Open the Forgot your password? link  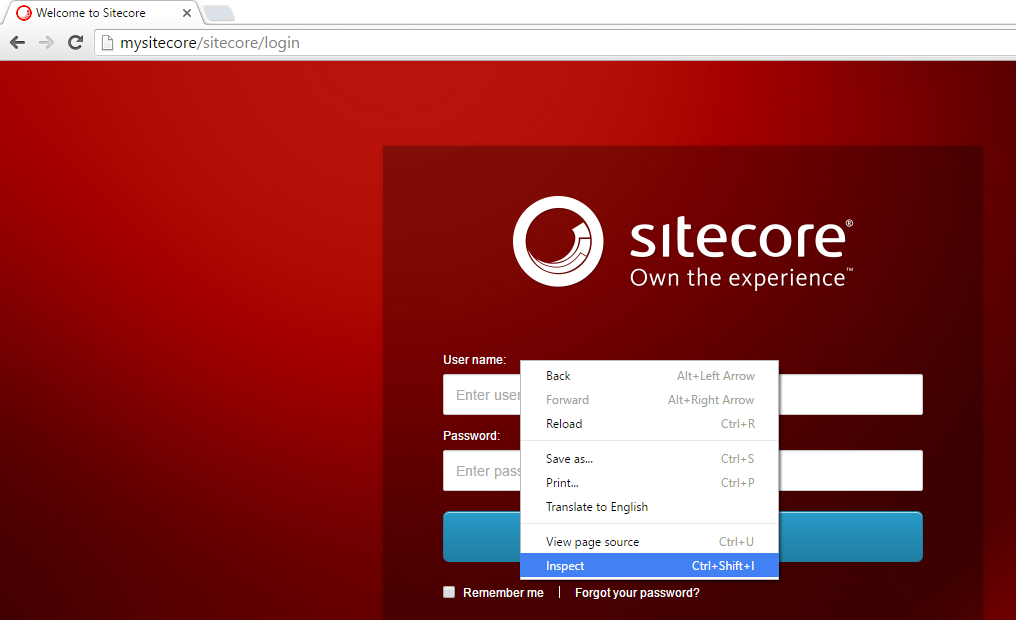(637, 593)
